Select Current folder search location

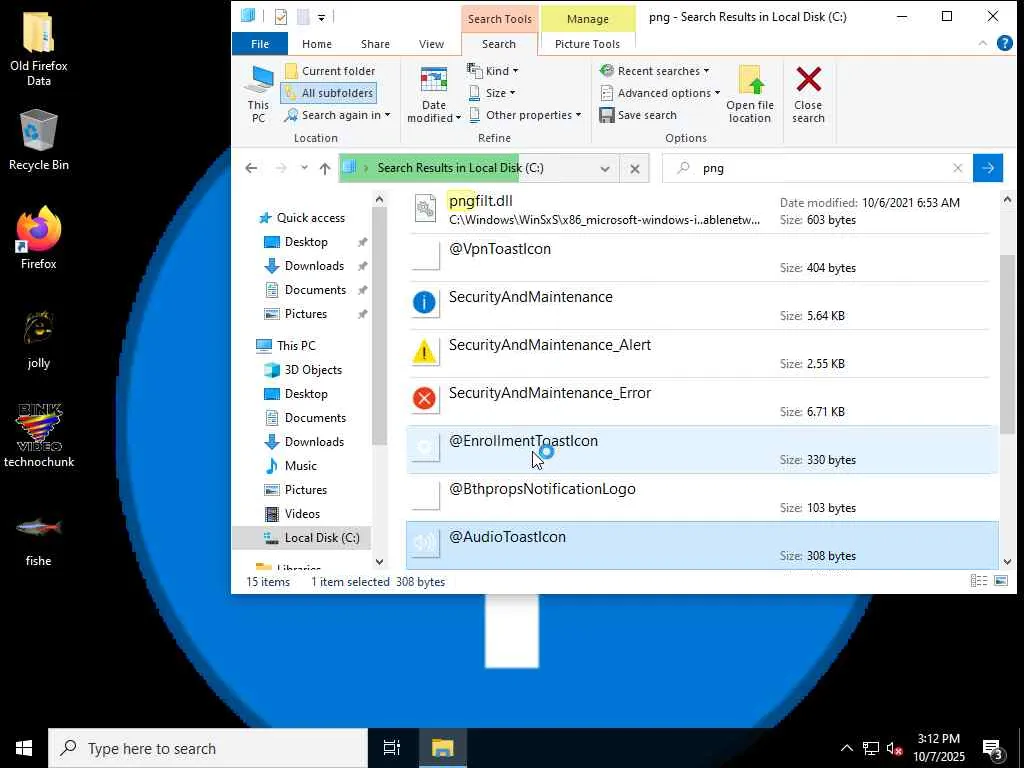330,71
